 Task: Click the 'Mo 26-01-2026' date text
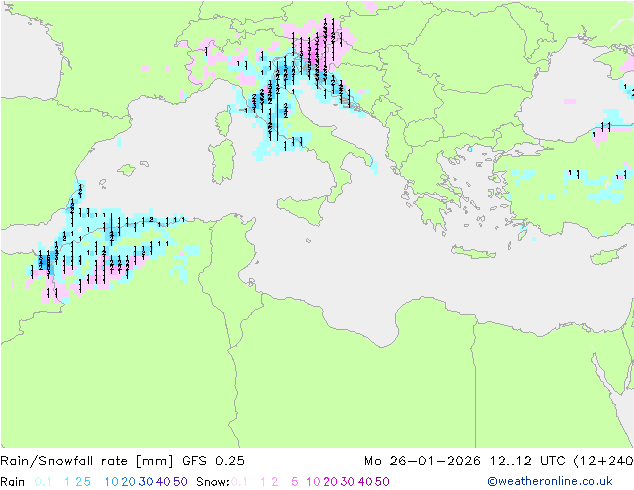(x=422, y=461)
